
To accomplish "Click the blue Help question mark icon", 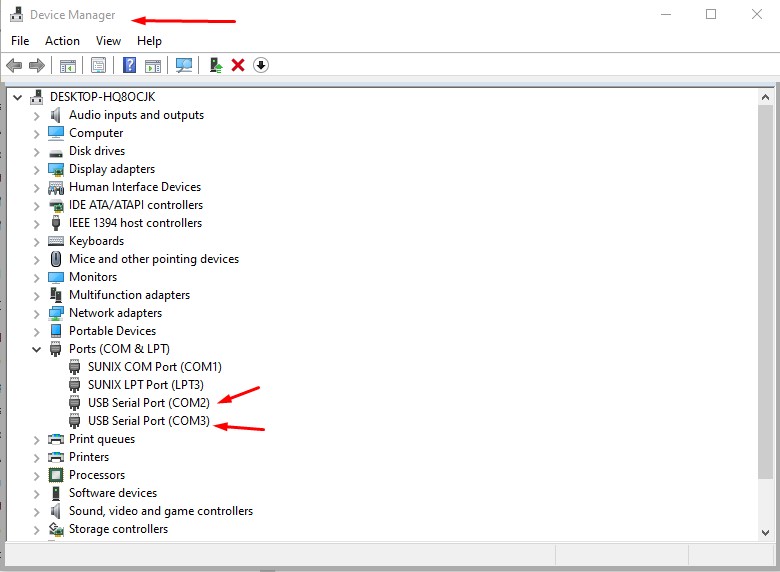I will (x=129, y=65).
